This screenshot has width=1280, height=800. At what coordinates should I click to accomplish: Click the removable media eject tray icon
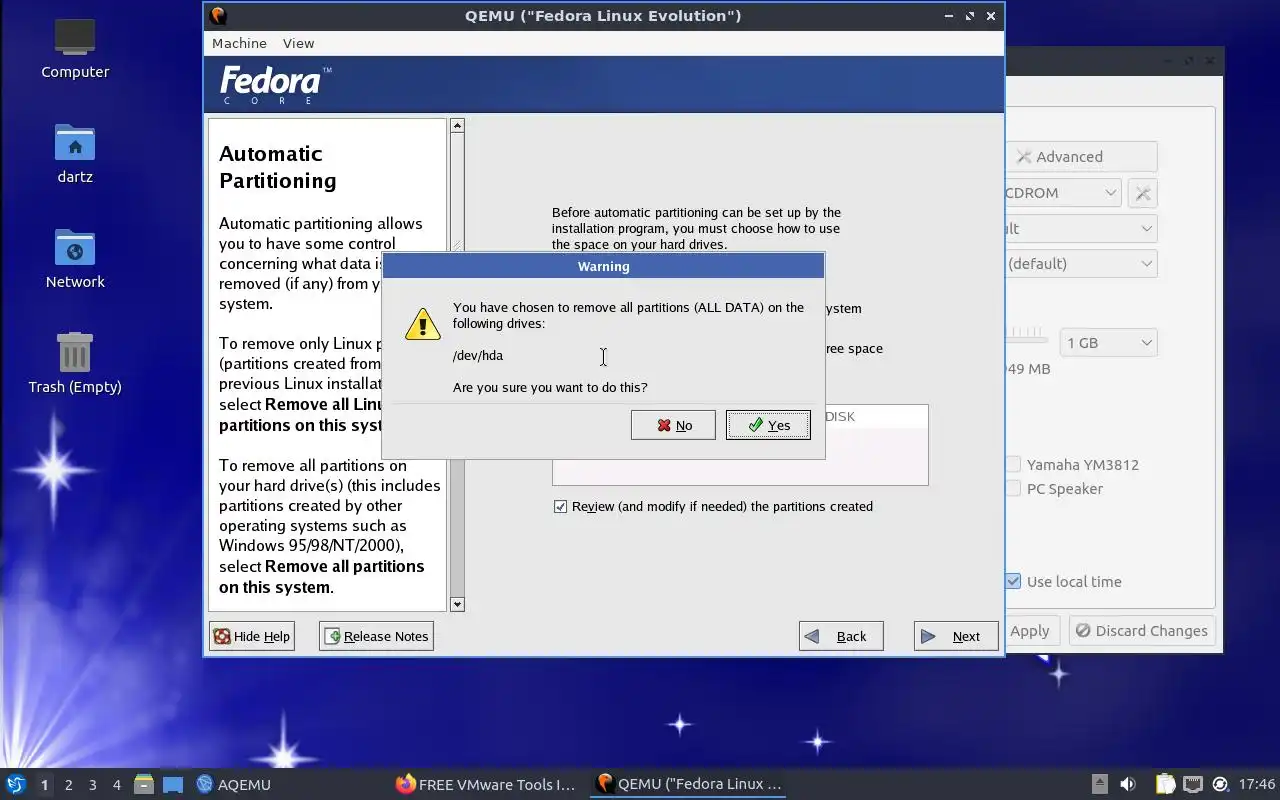point(1099,784)
